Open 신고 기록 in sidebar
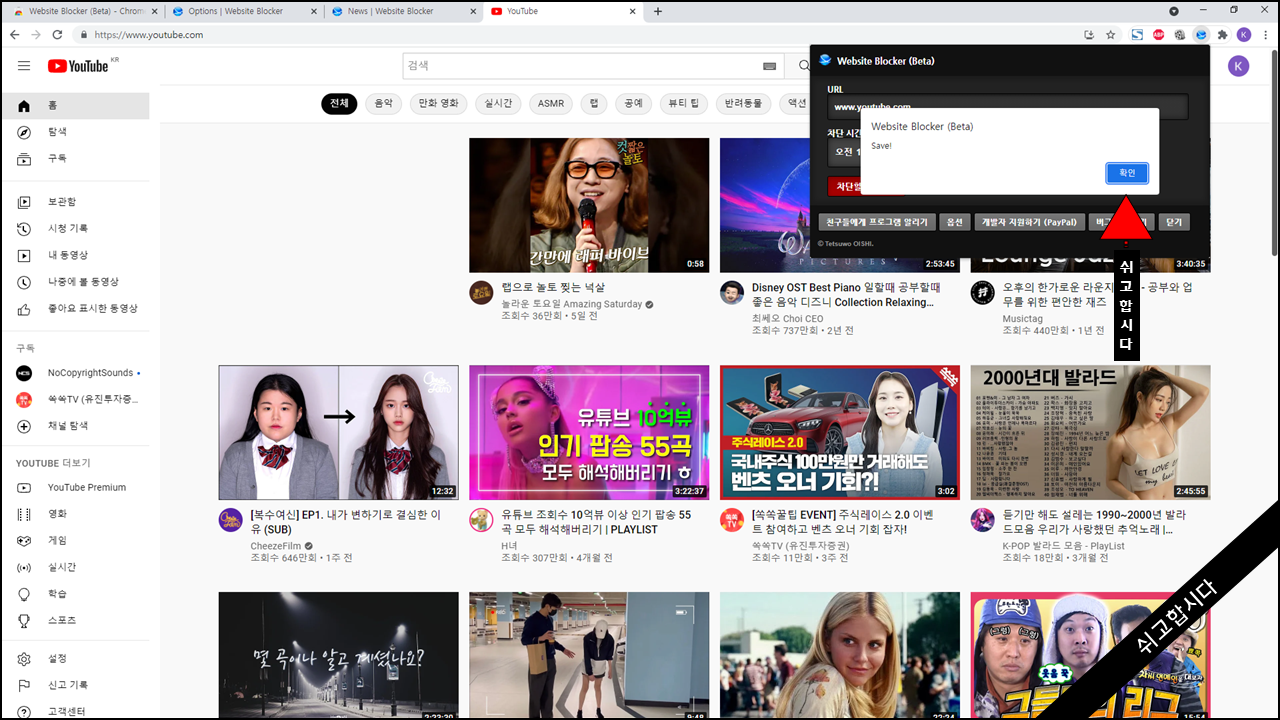1280x720 pixels. tap(75, 685)
